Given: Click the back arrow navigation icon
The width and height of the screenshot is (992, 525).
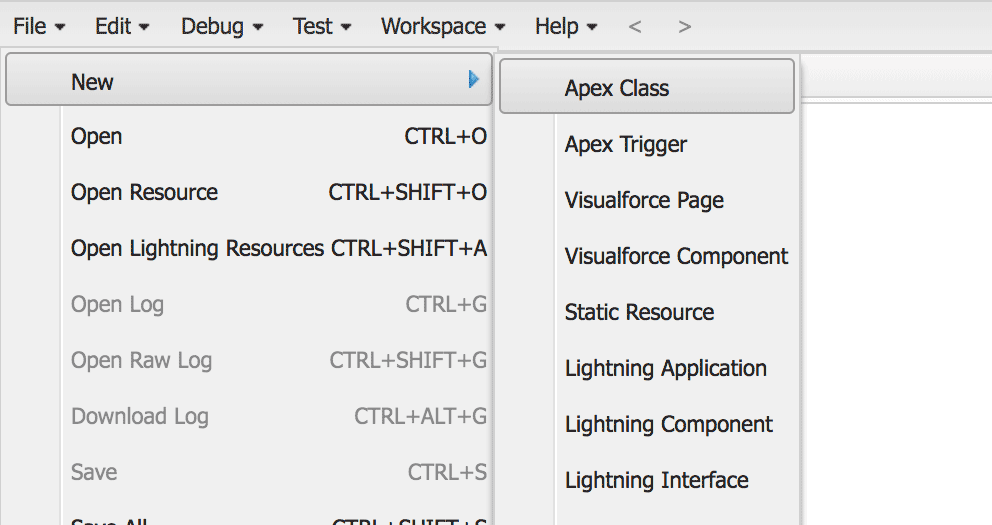Looking at the screenshot, I should 634,27.
